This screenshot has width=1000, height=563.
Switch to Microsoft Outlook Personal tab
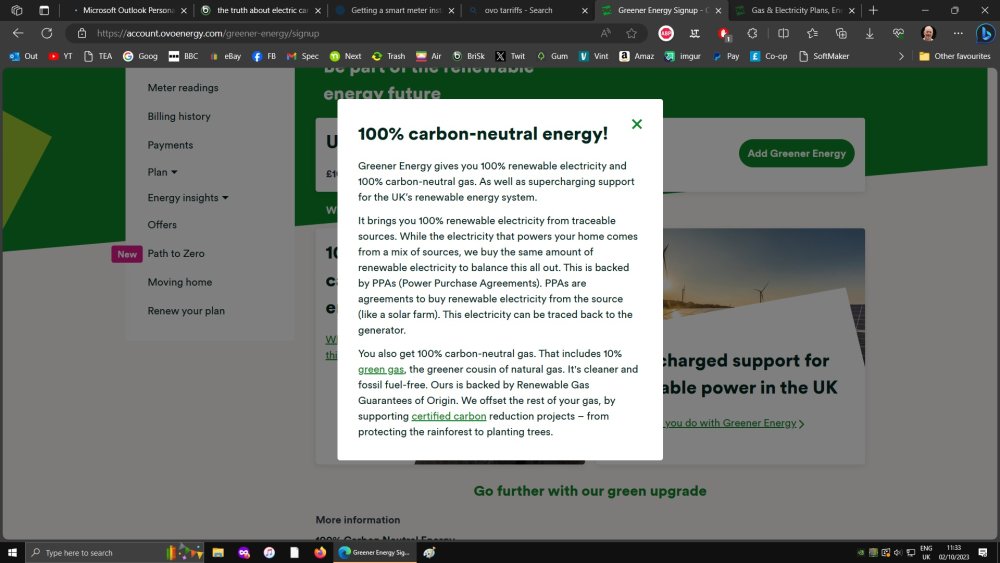128,10
